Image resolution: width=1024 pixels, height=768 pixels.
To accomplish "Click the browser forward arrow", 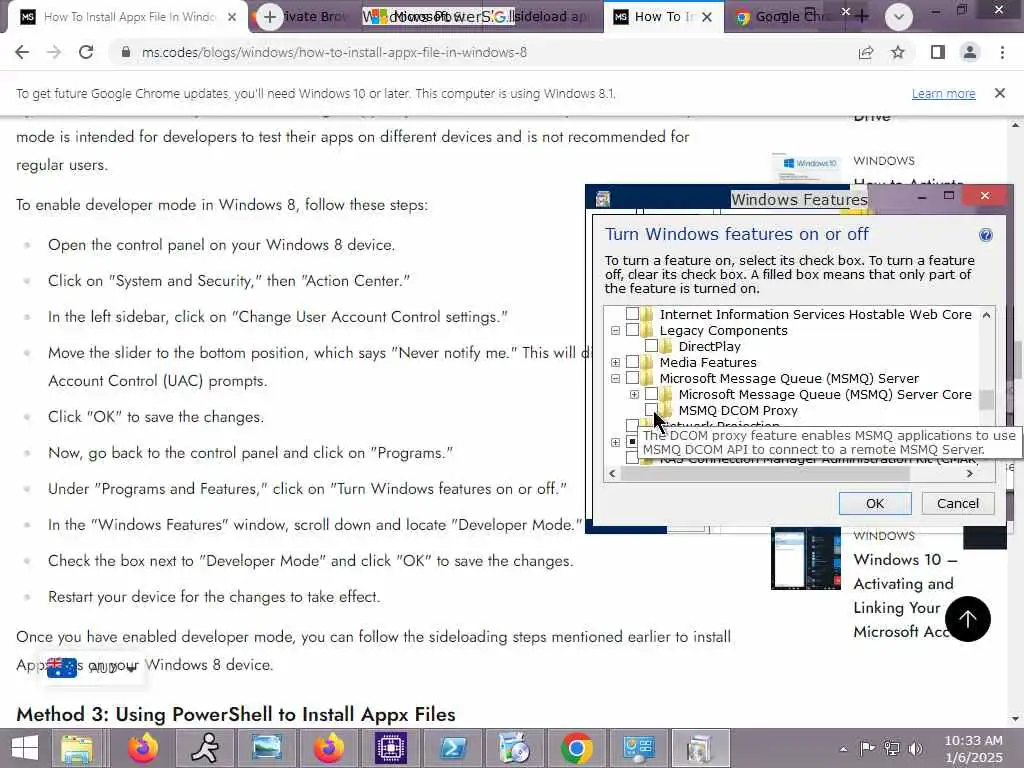I will point(54,52).
